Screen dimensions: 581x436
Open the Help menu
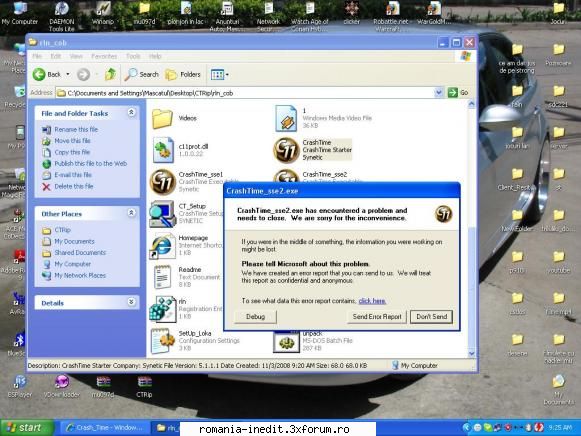click(155, 56)
